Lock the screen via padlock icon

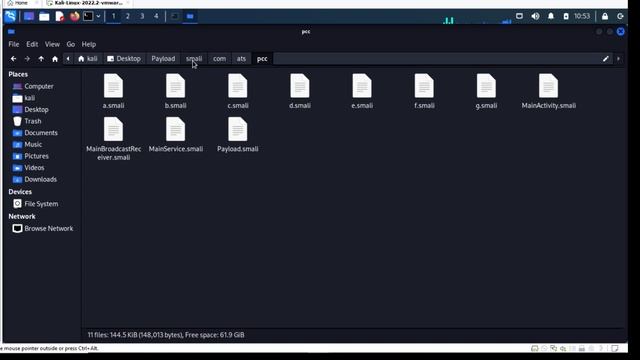coord(605,16)
